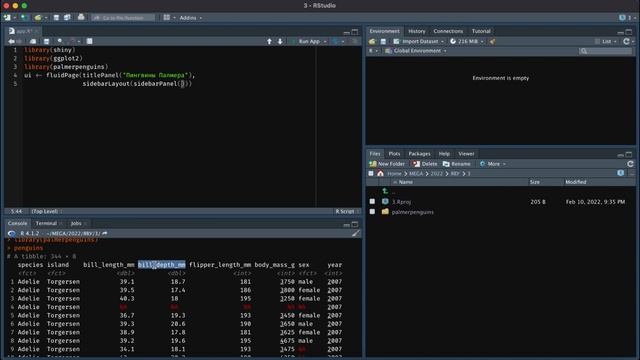Open the code tools wand dropdown
640x360 pixels.
point(74,41)
